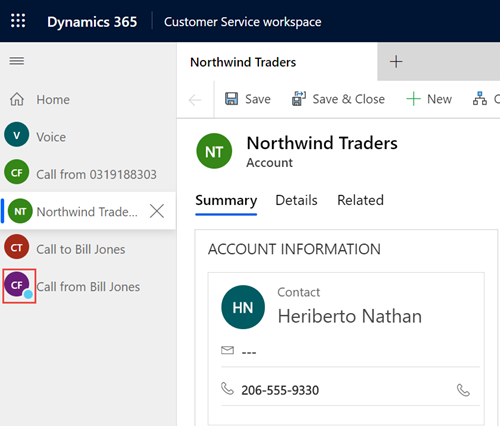This screenshot has height=426, width=500.
Task: Click the NT avatar in sidebar session
Action: pyautogui.click(x=20, y=211)
